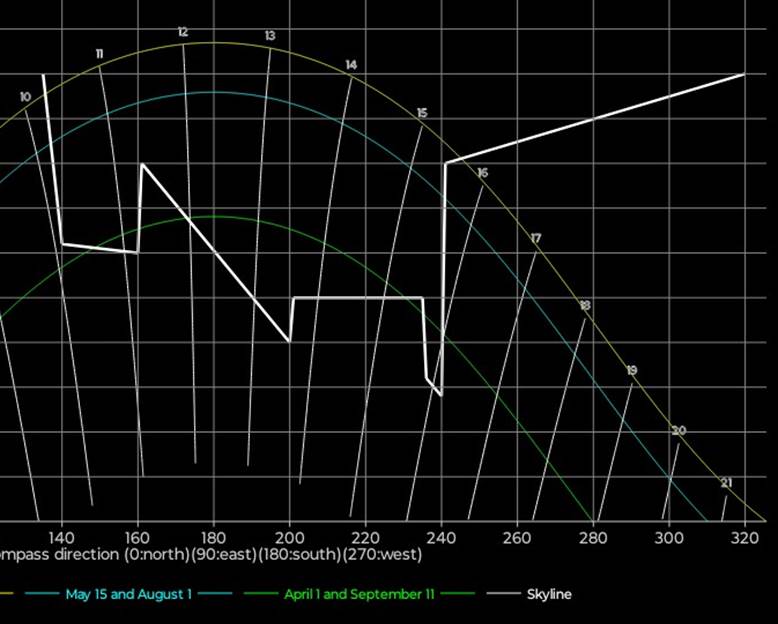Click the hour 18 marker label
This screenshot has width=778, height=624.
(585, 305)
